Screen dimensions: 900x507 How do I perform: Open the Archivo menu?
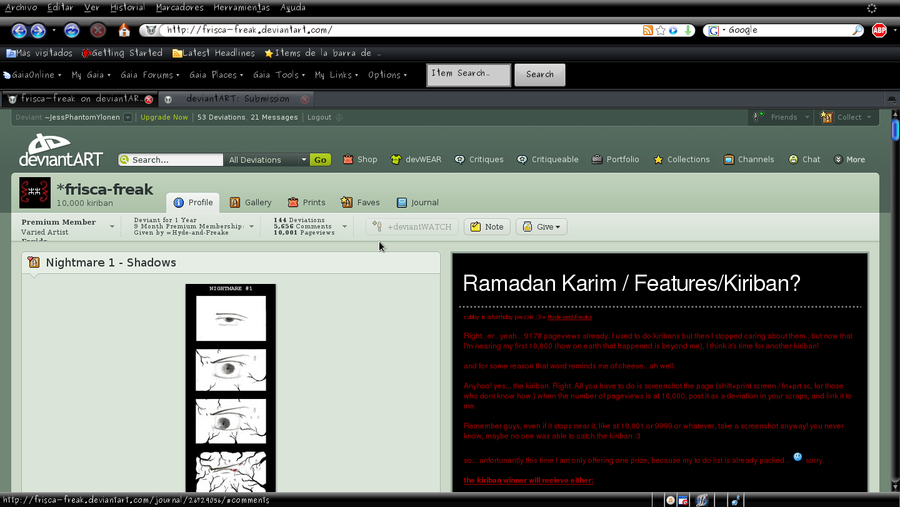21,7
